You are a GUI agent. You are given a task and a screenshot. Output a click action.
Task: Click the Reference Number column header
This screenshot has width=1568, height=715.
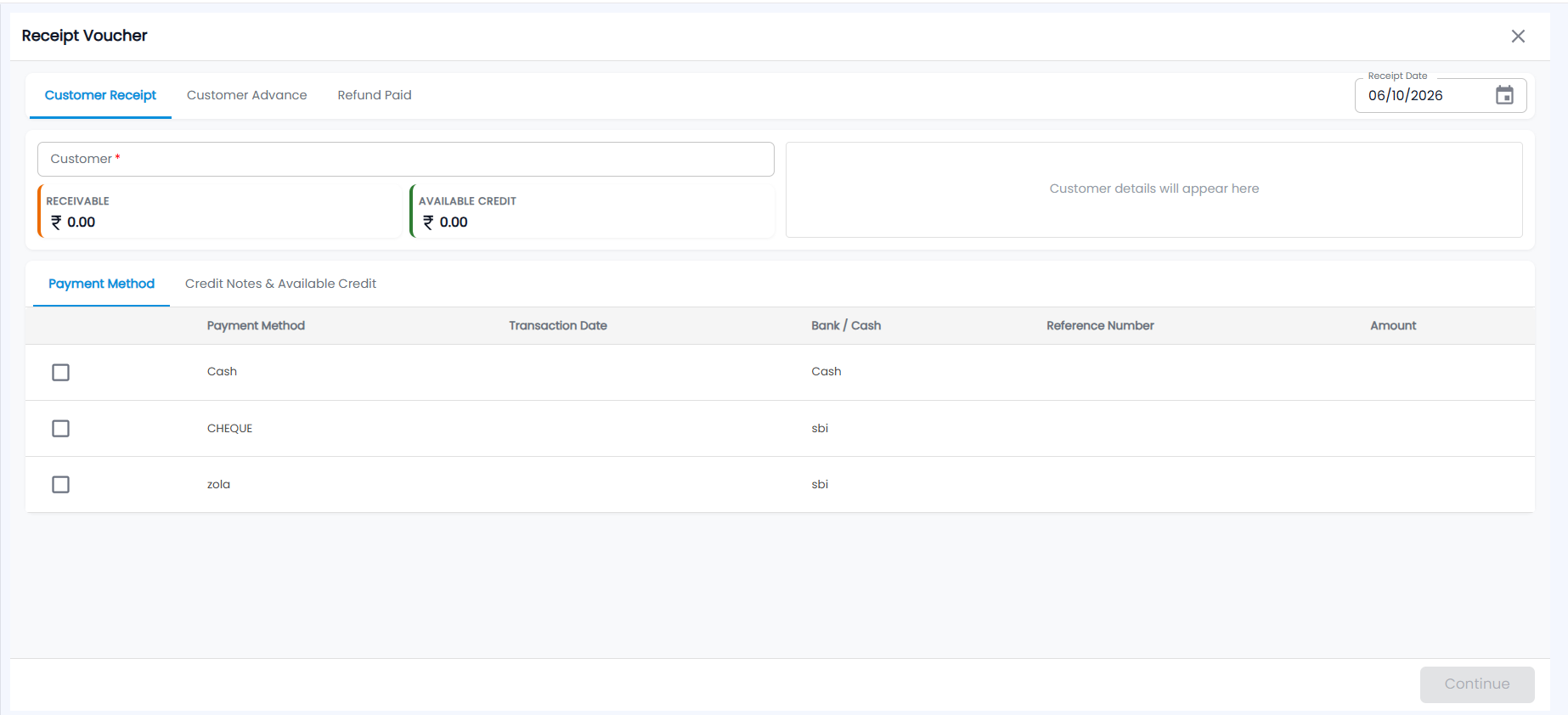click(x=1100, y=326)
